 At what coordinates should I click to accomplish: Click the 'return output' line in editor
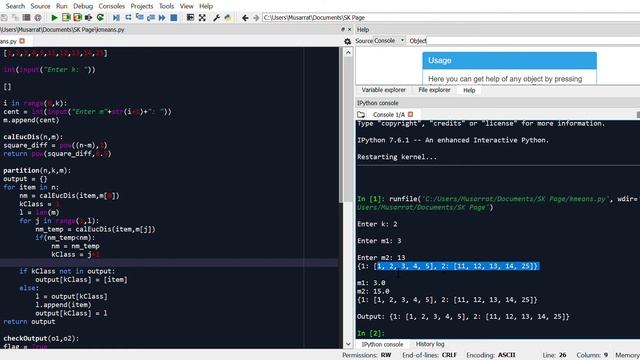tap(29, 322)
